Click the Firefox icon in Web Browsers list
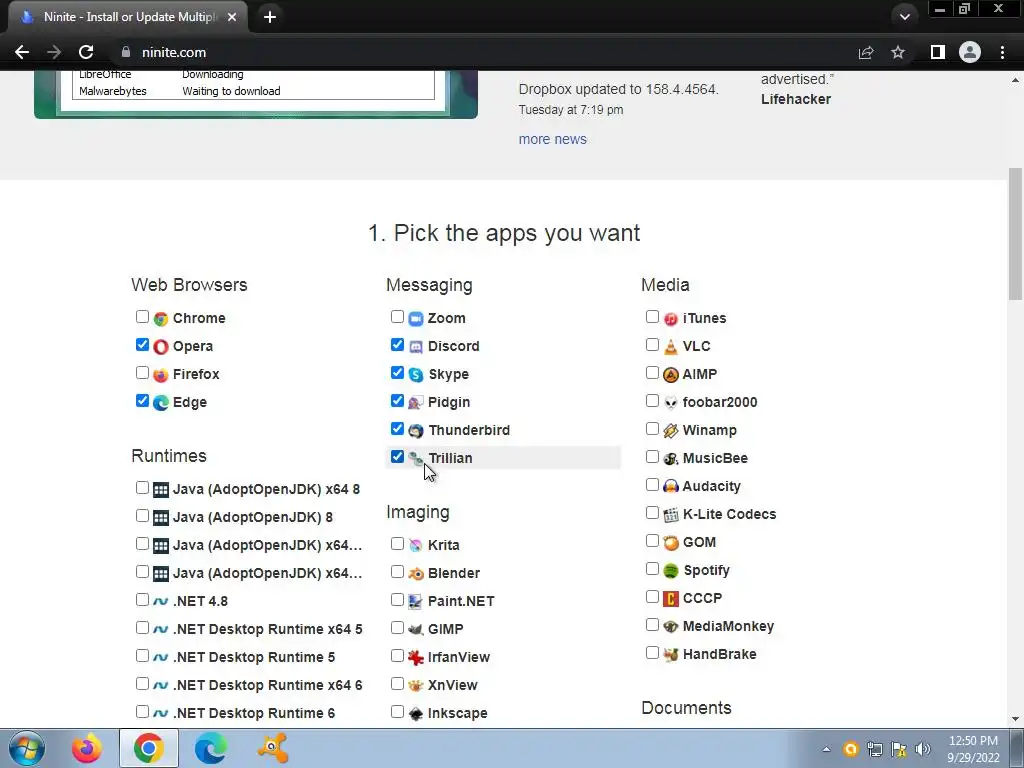The image size is (1024, 768). pyautogui.click(x=161, y=375)
